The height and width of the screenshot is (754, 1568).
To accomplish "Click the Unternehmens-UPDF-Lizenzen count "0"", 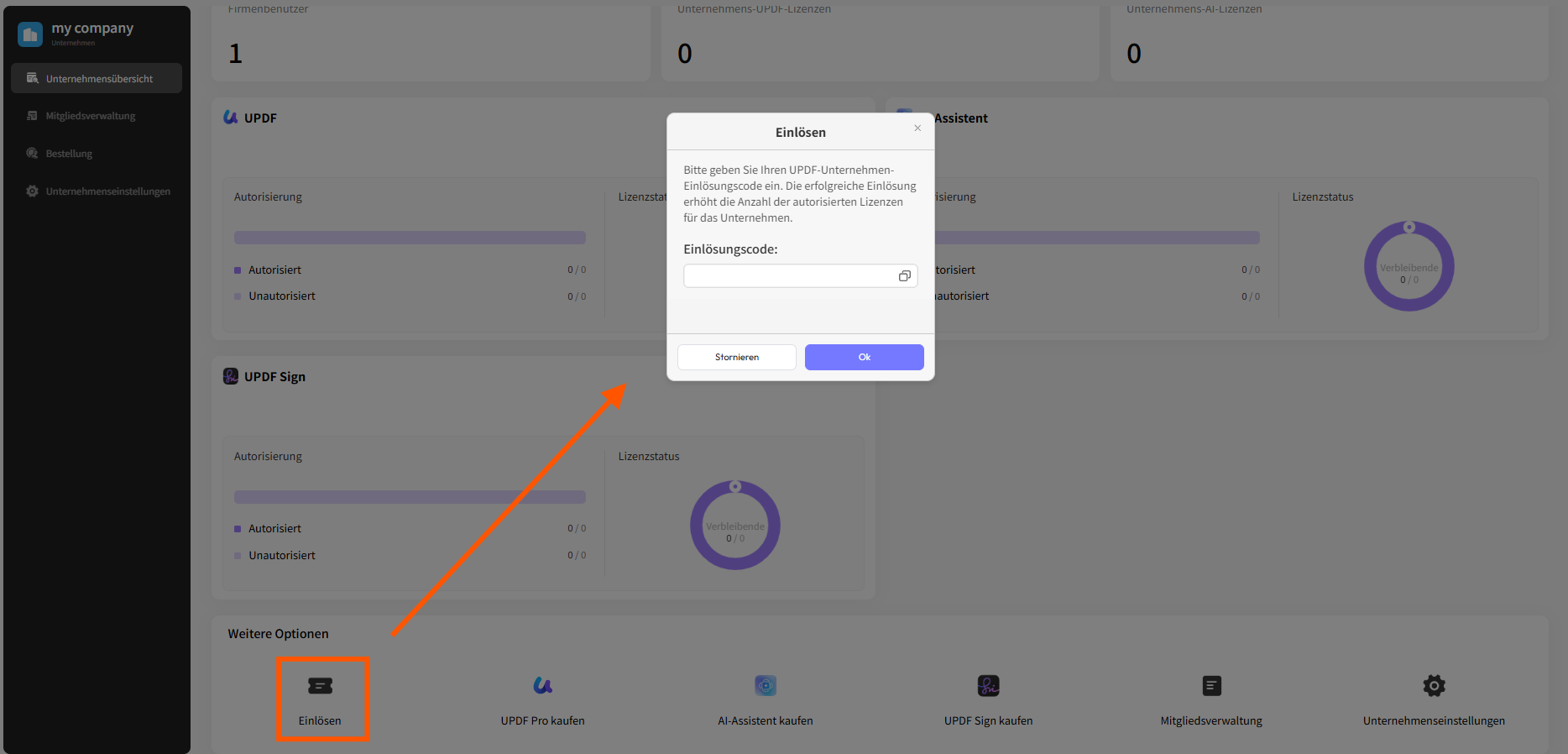I will click(x=685, y=54).
